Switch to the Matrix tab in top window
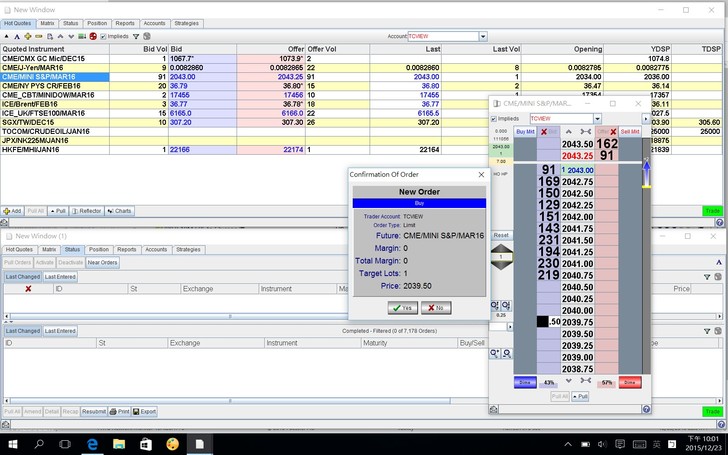Screen dimensions: 728x455 pos(49,22)
